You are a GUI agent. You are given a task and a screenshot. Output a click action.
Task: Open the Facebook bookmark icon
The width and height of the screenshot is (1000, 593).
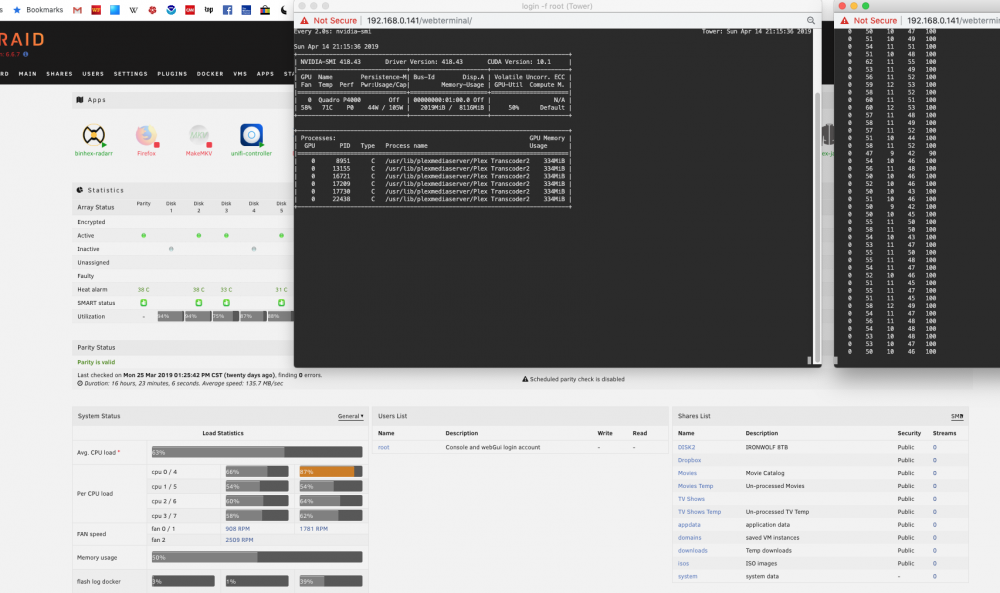click(x=227, y=10)
